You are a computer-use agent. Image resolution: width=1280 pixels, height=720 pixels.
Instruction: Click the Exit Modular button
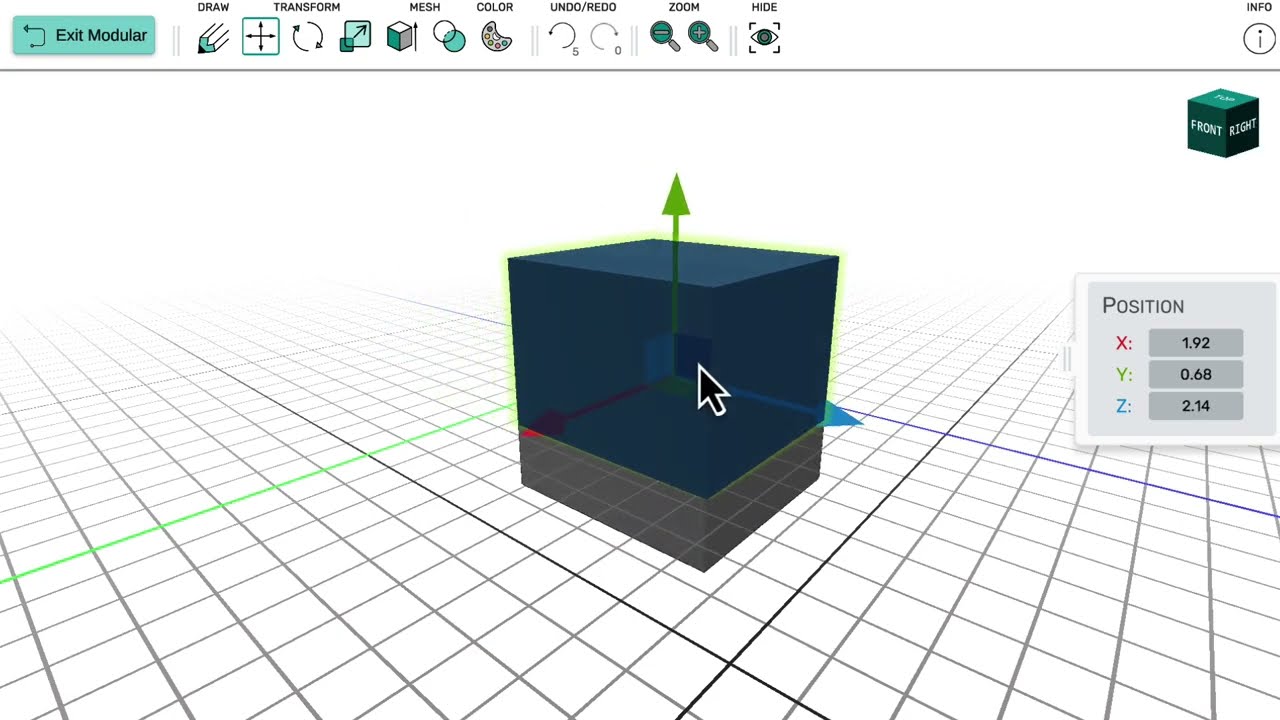(x=84, y=35)
